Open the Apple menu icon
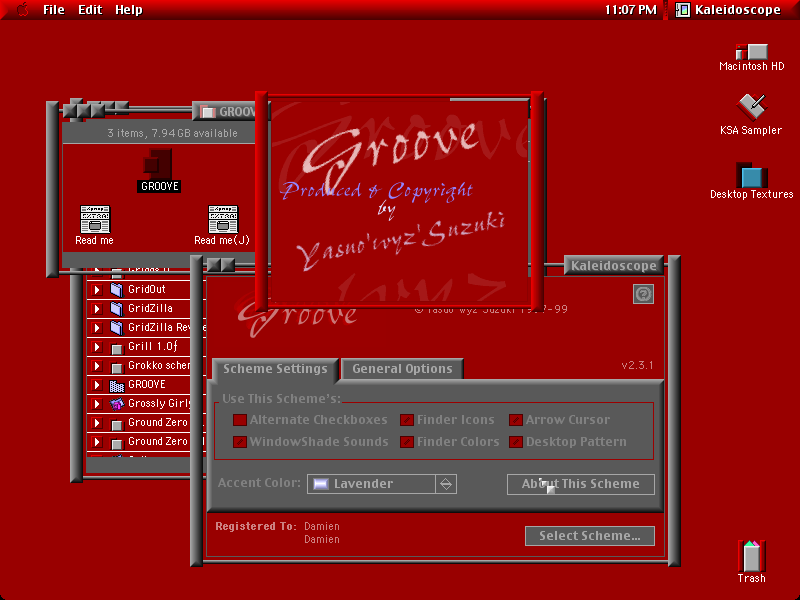The image size is (800, 600). point(23,9)
